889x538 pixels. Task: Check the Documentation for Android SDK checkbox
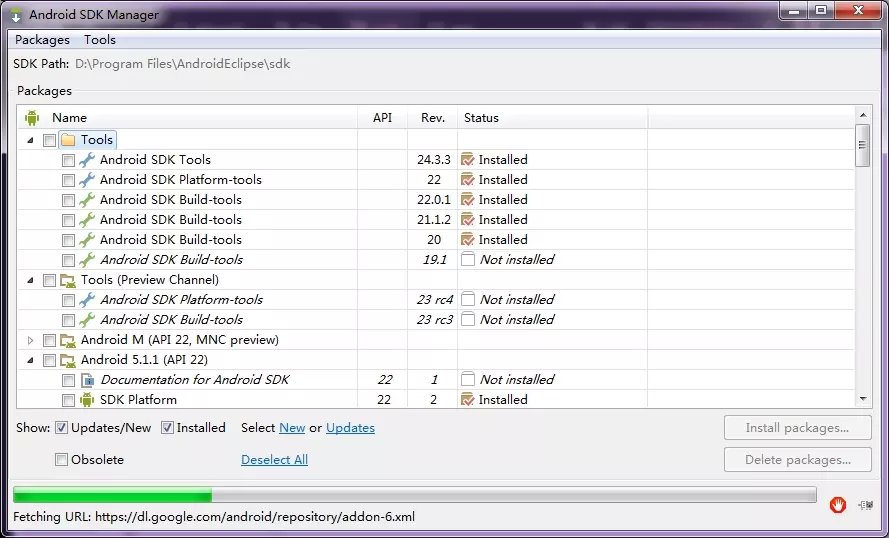point(68,380)
